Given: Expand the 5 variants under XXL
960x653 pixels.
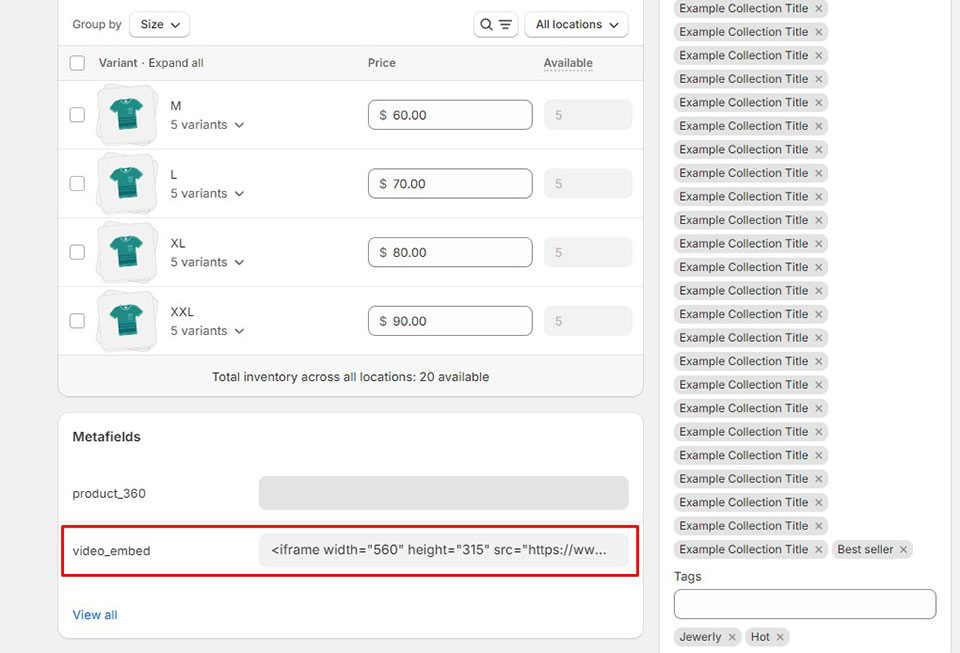Looking at the screenshot, I should coord(207,331).
